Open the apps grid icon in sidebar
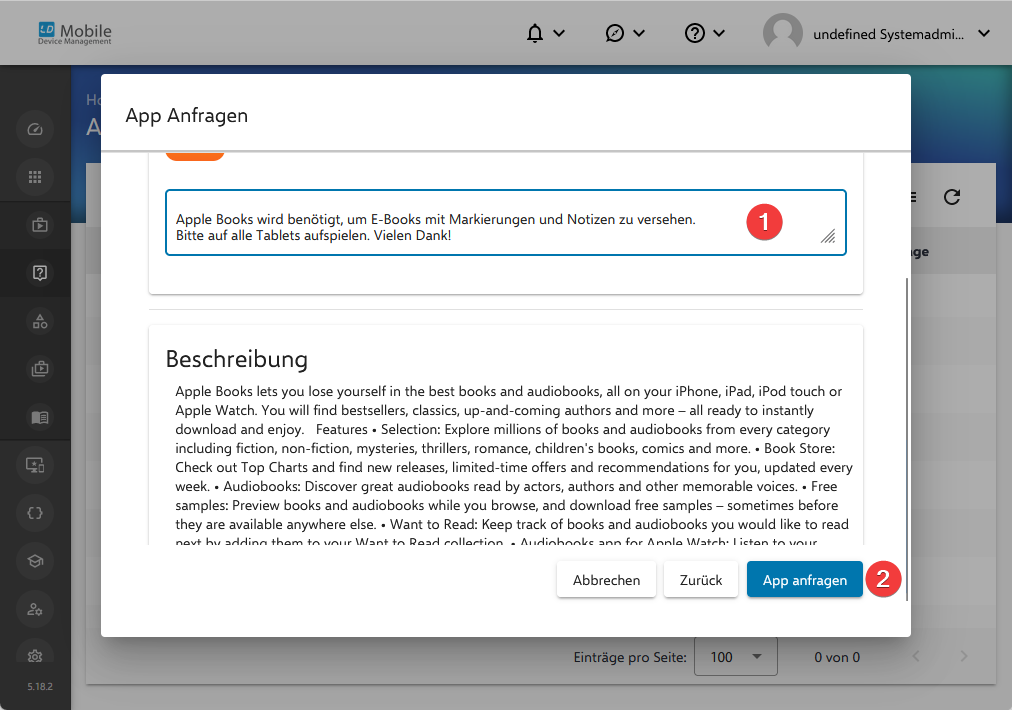This screenshot has height=710, width=1012. coord(35,177)
